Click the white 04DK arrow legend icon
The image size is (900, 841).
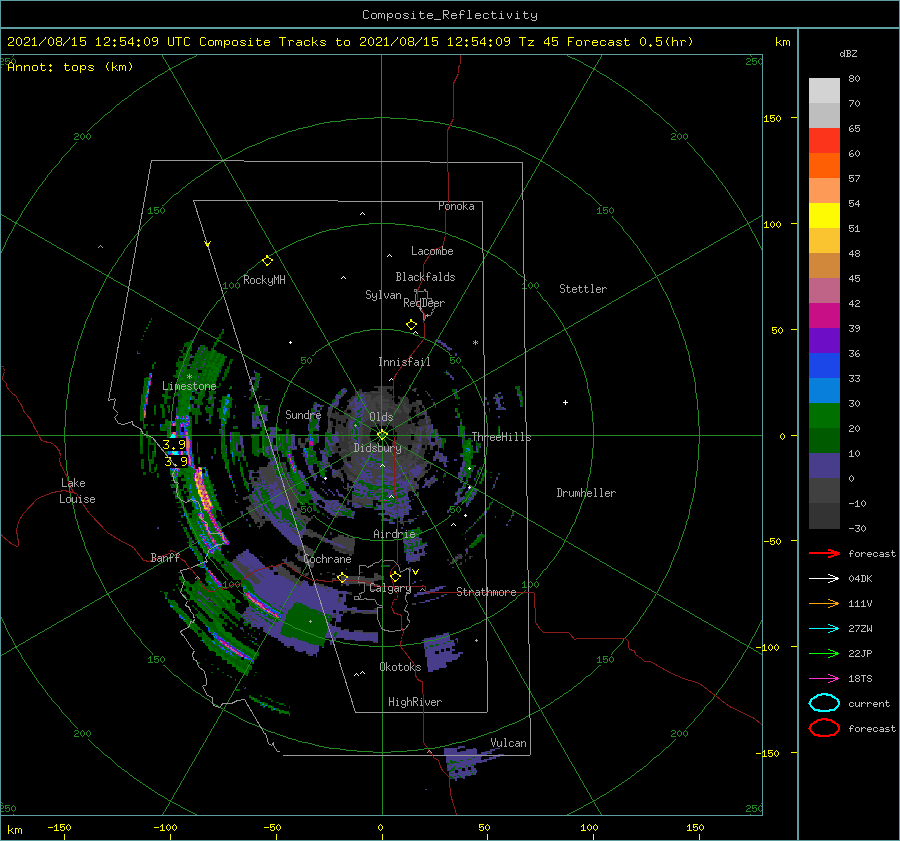(x=824, y=578)
